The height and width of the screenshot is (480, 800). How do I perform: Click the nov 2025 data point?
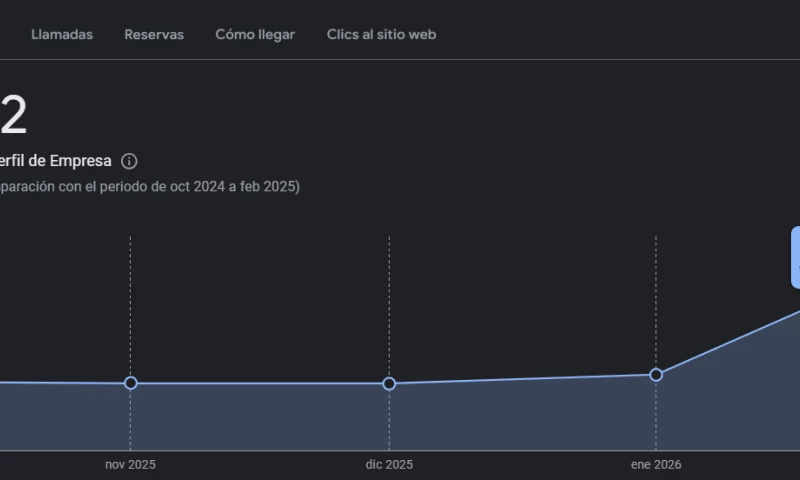[x=131, y=383]
